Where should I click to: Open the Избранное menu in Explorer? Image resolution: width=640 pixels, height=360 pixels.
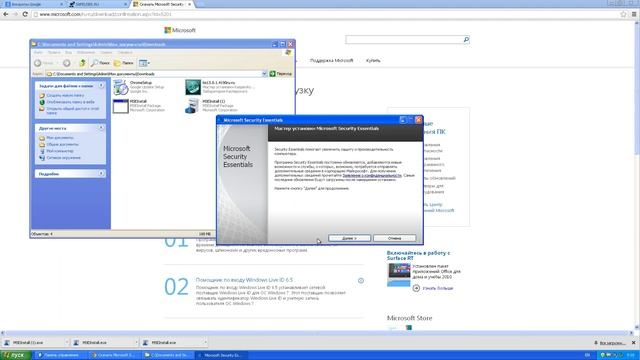point(86,53)
